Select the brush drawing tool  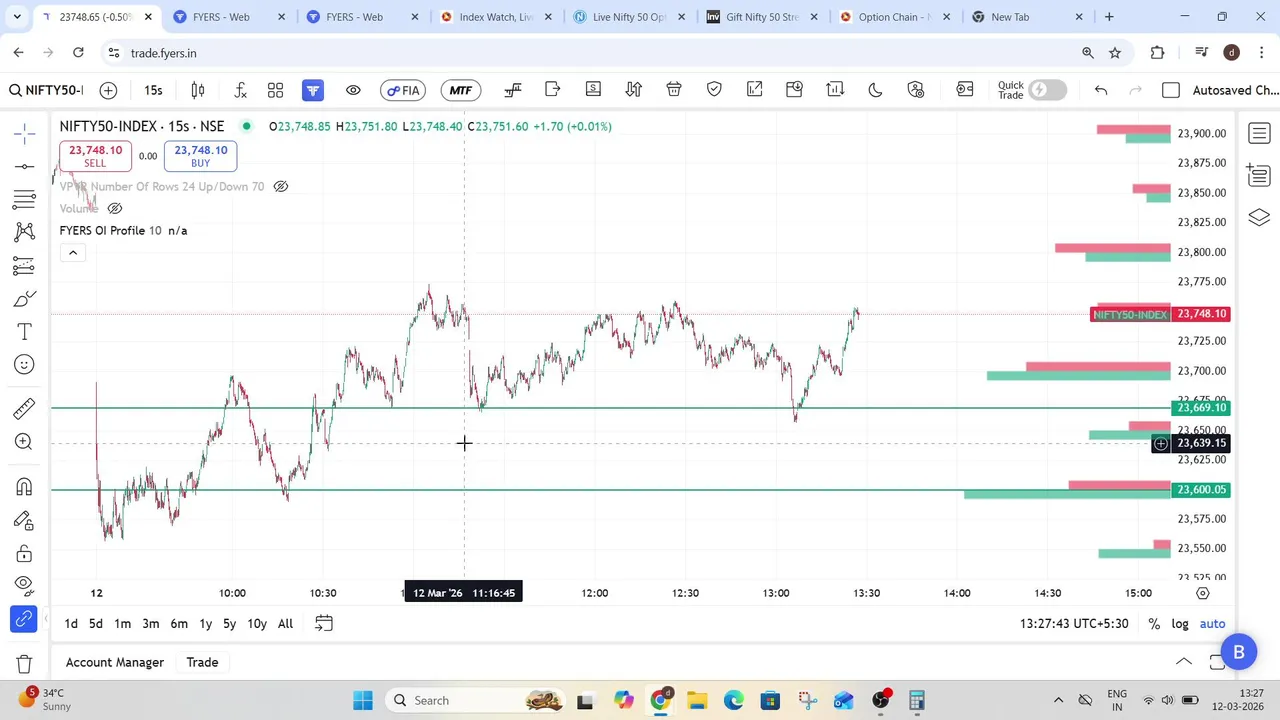[25, 298]
